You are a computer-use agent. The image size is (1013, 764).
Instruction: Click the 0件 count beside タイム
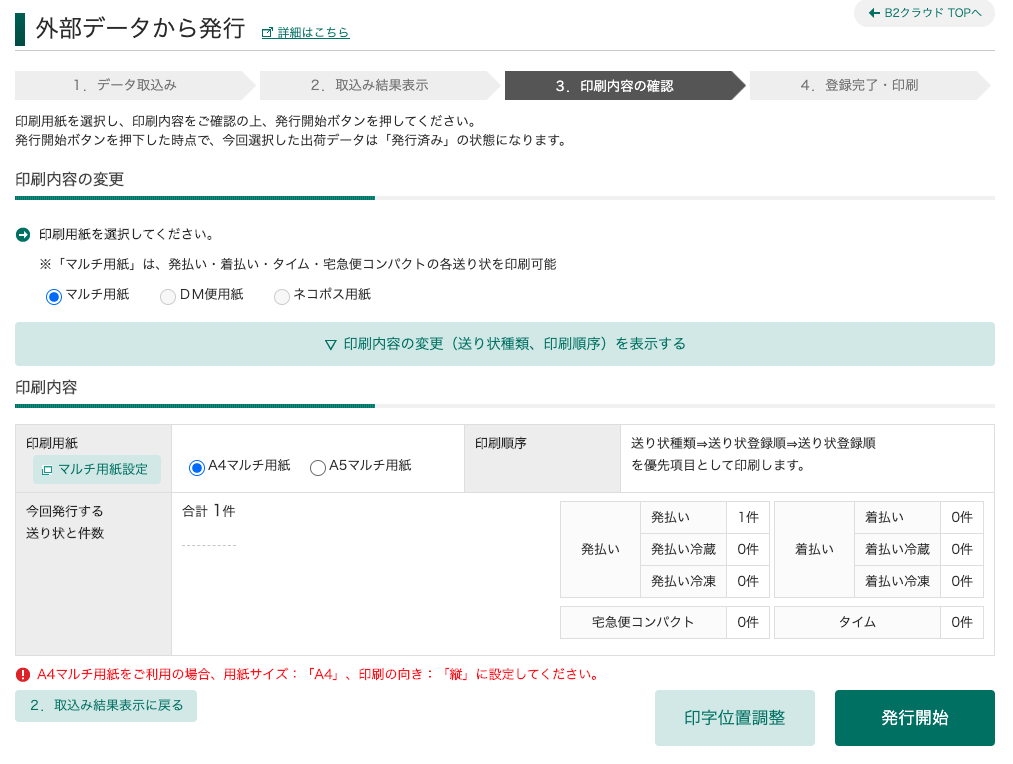pos(962,623)
